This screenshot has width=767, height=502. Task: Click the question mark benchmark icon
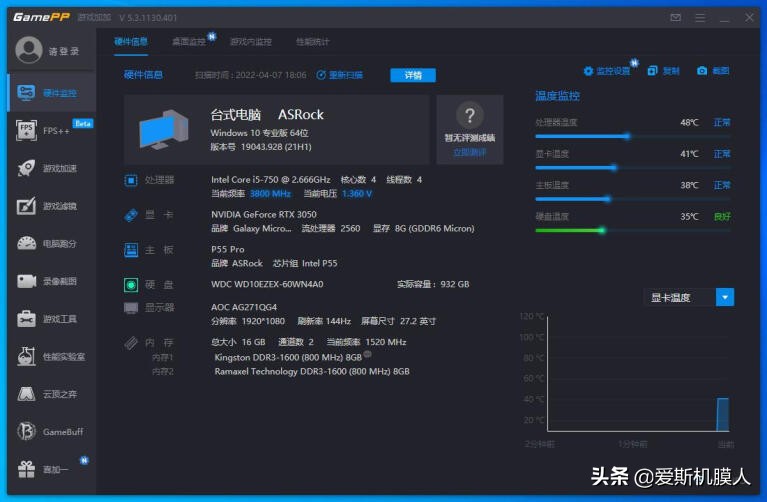point(470,115)
